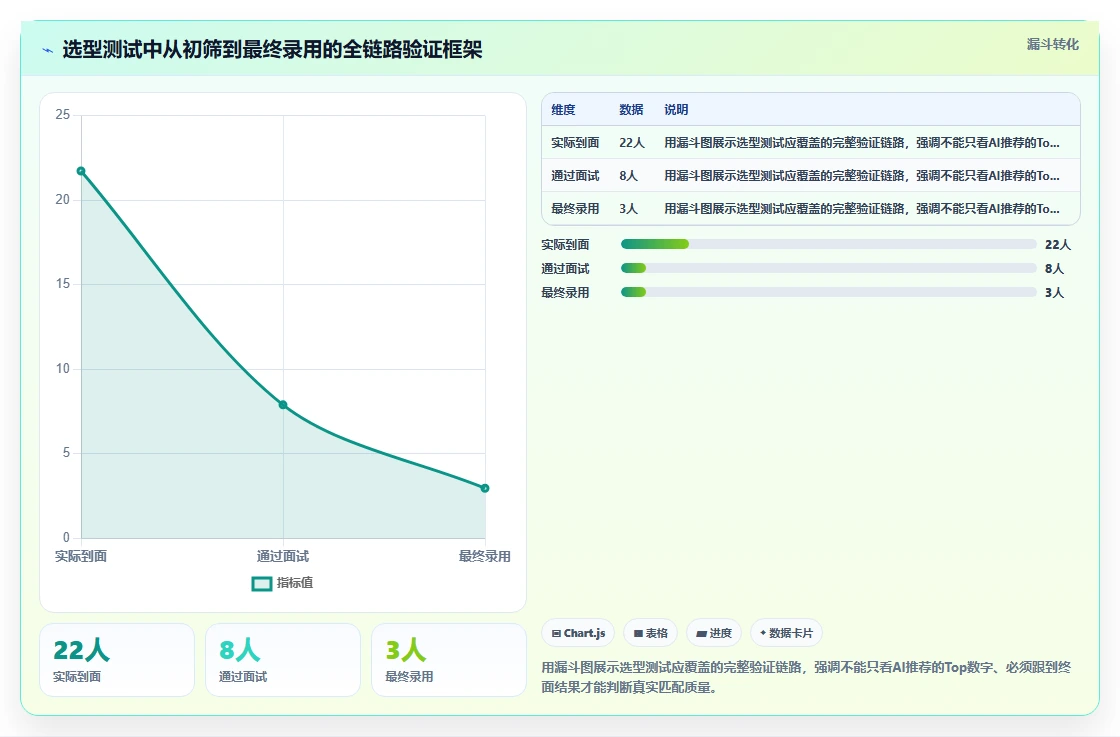This screenshot has height=737, width=1120.
Task: Click the 22人 label beside progress bar
Action: [x=1058, y=244]
